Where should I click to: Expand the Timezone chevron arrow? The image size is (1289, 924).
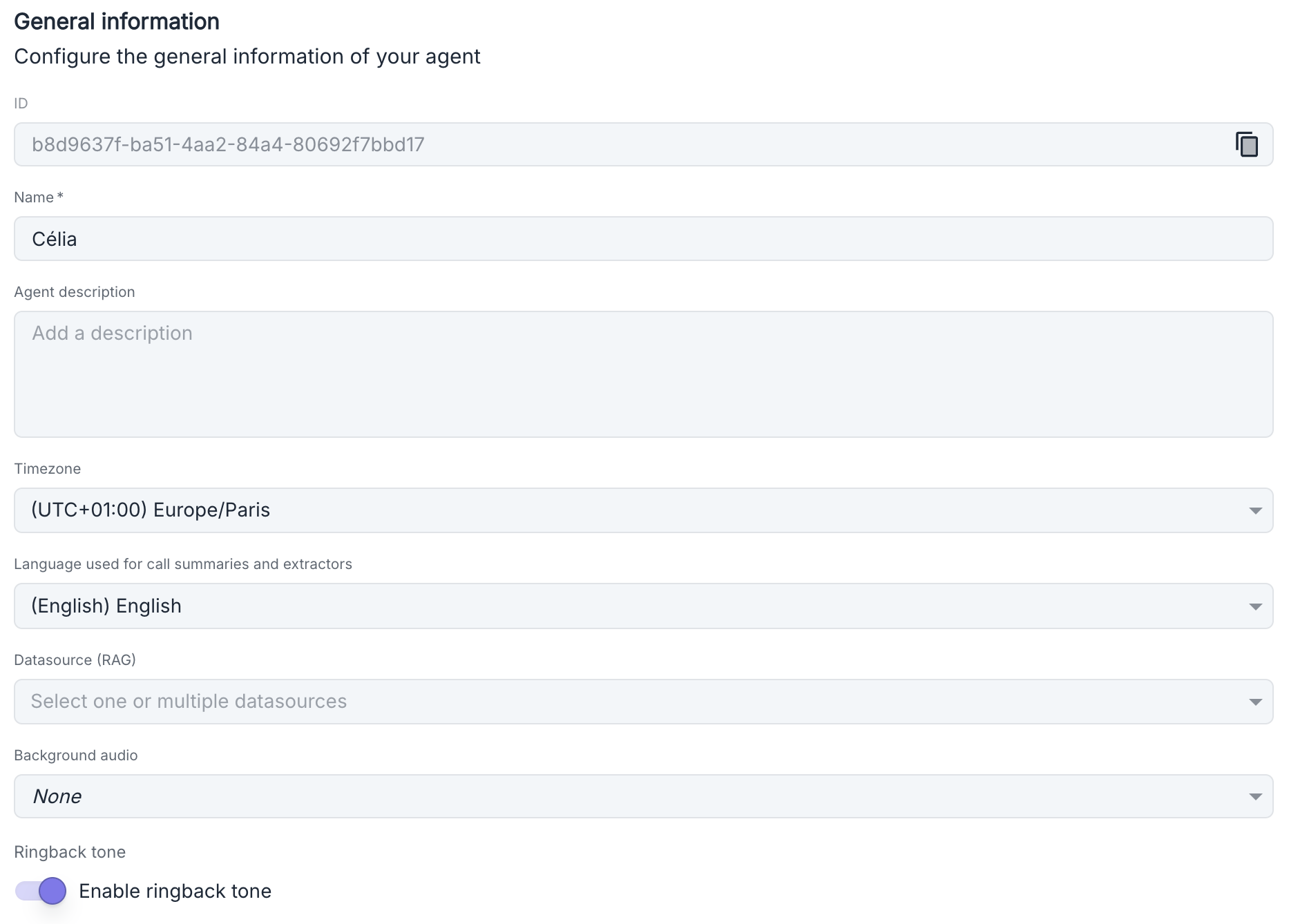pyautogui.click(x=1255, y=510)
